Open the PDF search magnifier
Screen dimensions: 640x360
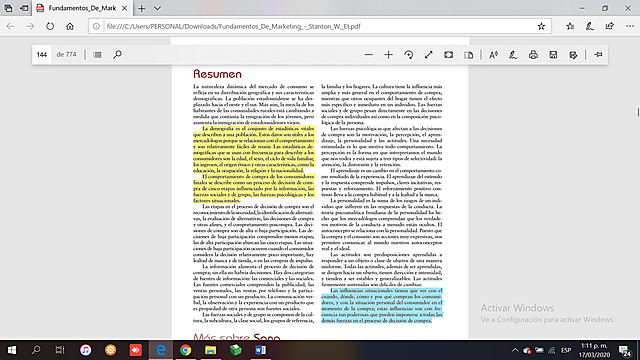point(118,55)
